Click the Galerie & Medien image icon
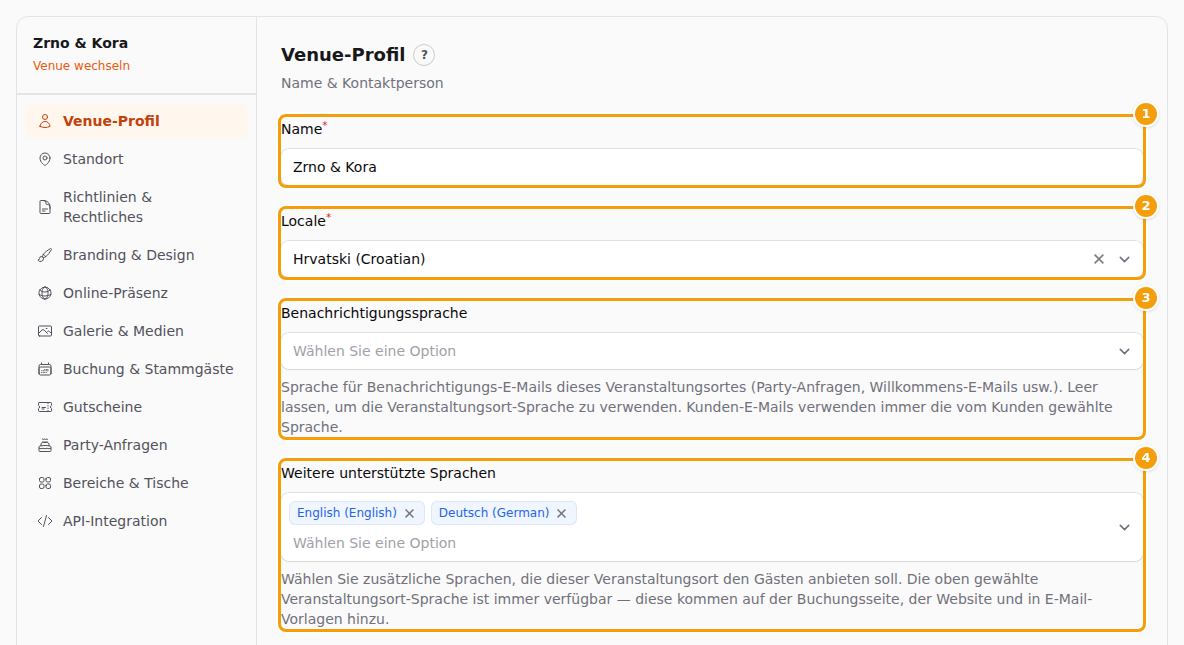The image size is (1184, 645). [x=45, y=331]
